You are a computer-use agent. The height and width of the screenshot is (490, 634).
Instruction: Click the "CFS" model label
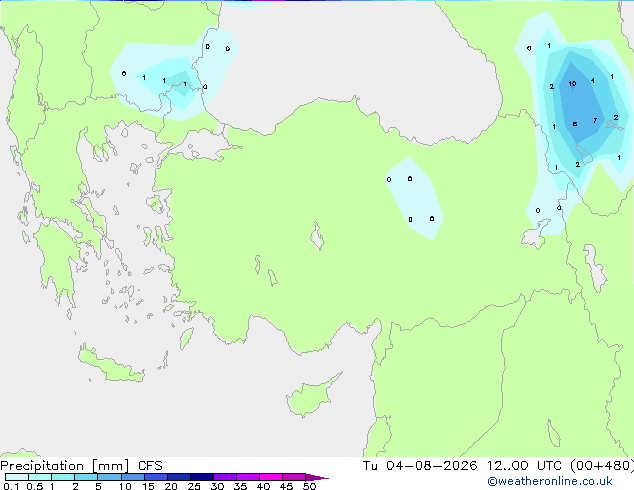(x=150, y=466)
